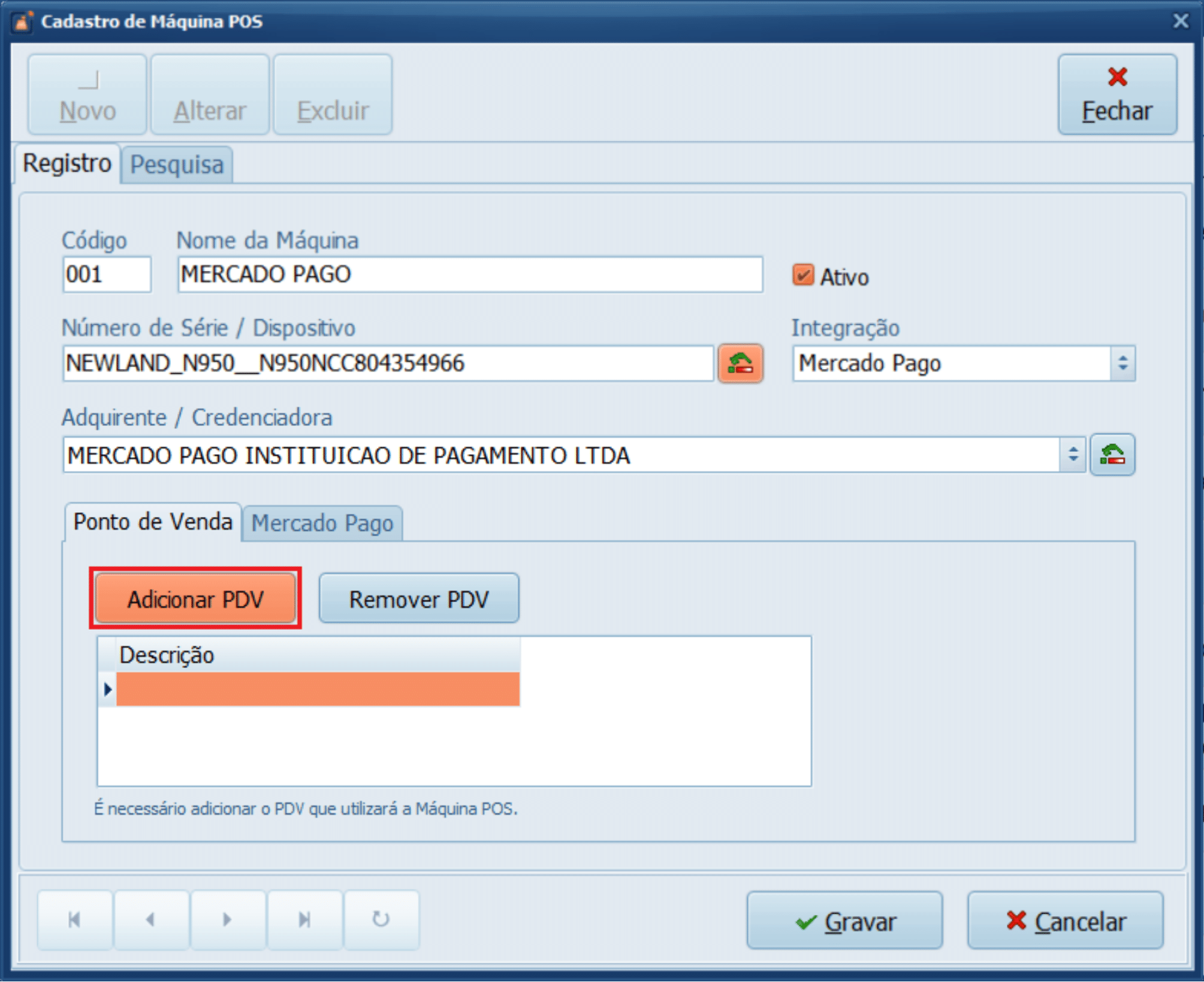1204x982 pixels.
Task: Open the Mercado Pago sub-tab
Action: [x=322, y=523]
